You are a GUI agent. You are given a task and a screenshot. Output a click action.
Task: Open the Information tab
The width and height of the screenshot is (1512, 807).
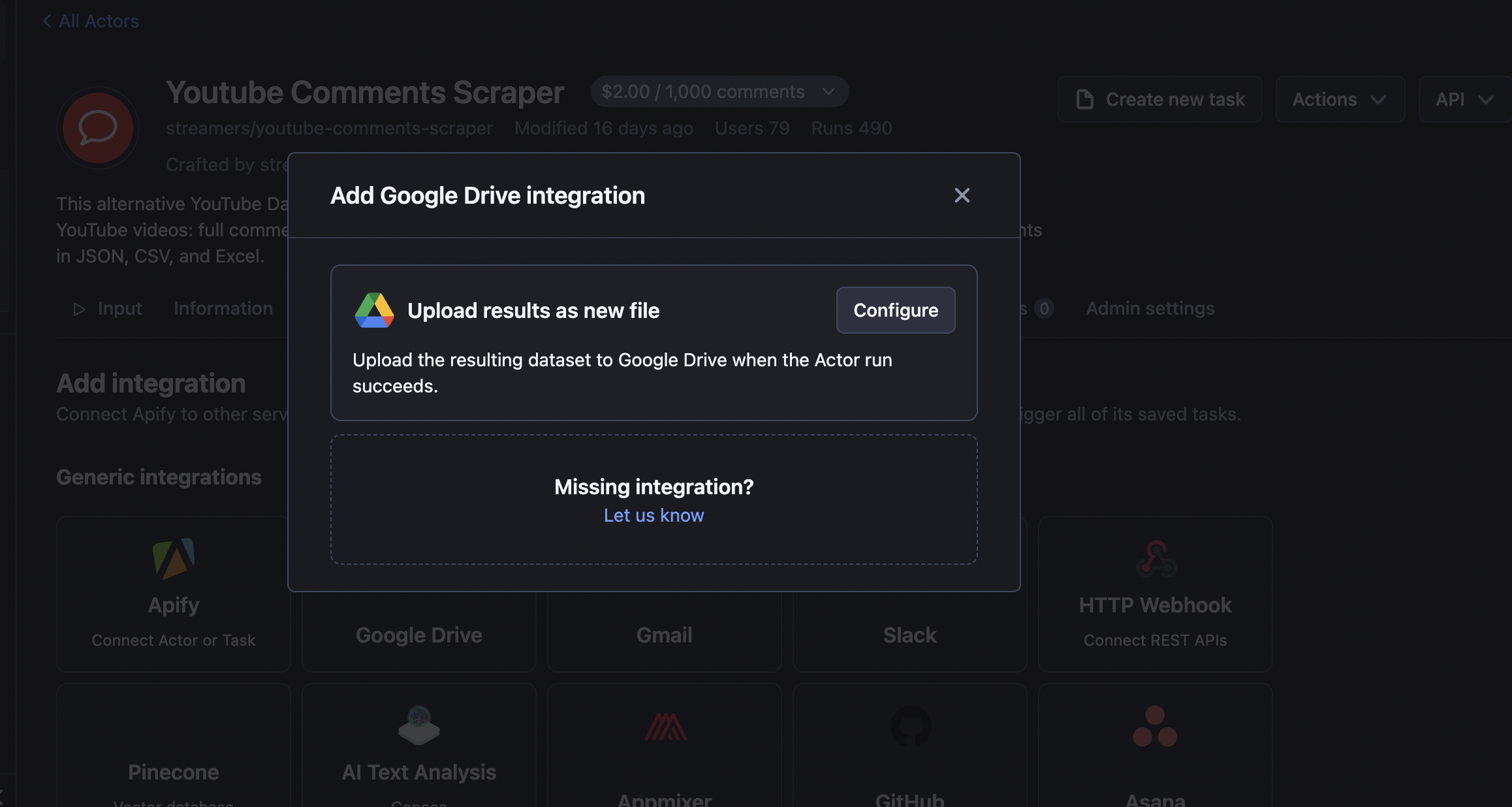click(x=223, y=308)
